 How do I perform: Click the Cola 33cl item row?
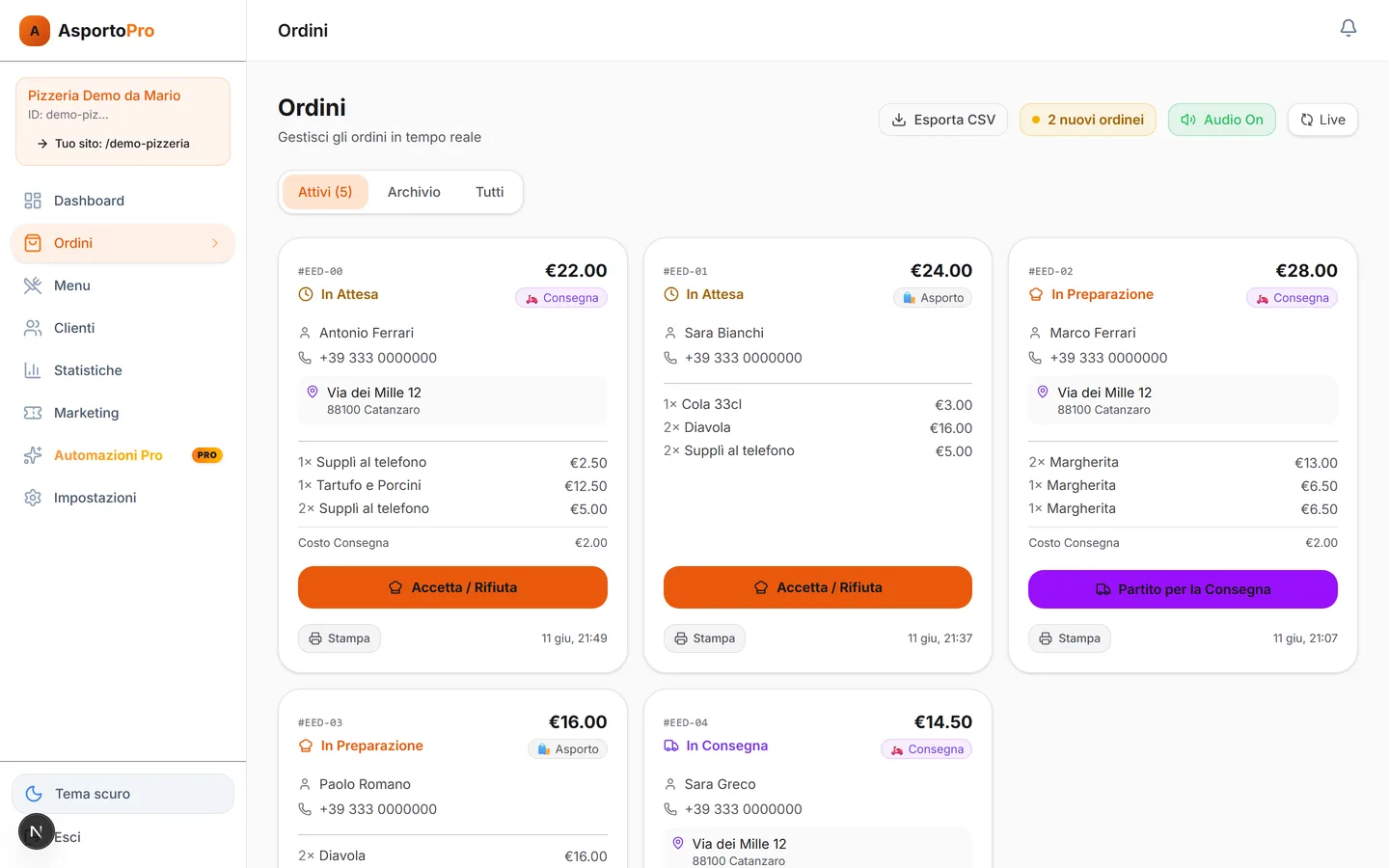tap(818, 404)
